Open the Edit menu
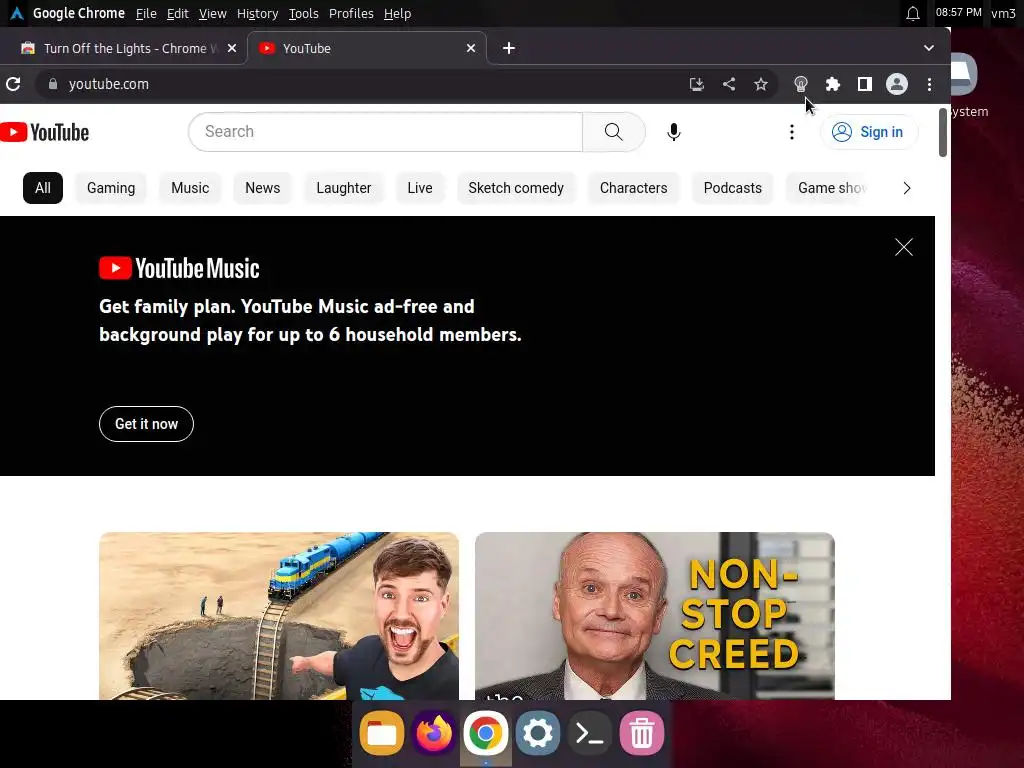The width and height of the screenshot is (1024, 768). click(178, 14)
